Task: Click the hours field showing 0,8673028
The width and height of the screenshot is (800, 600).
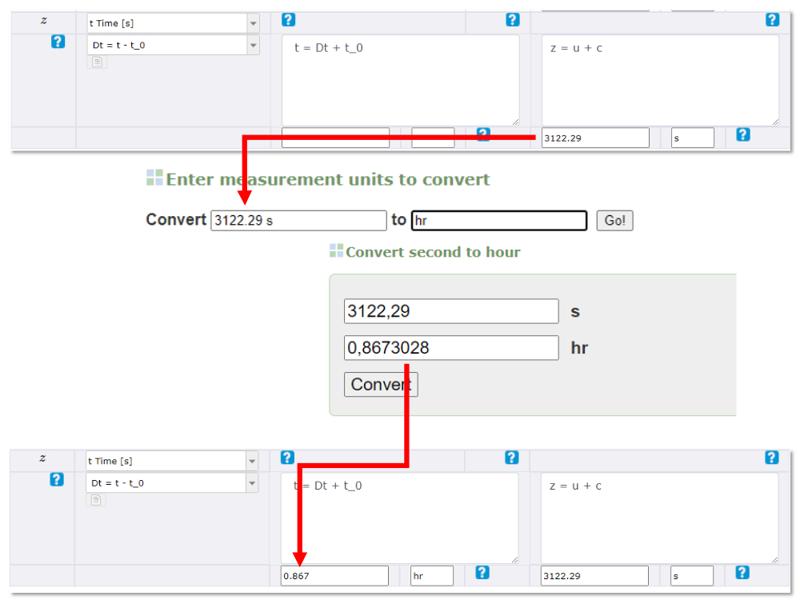Action: click(x=452, y=348)
